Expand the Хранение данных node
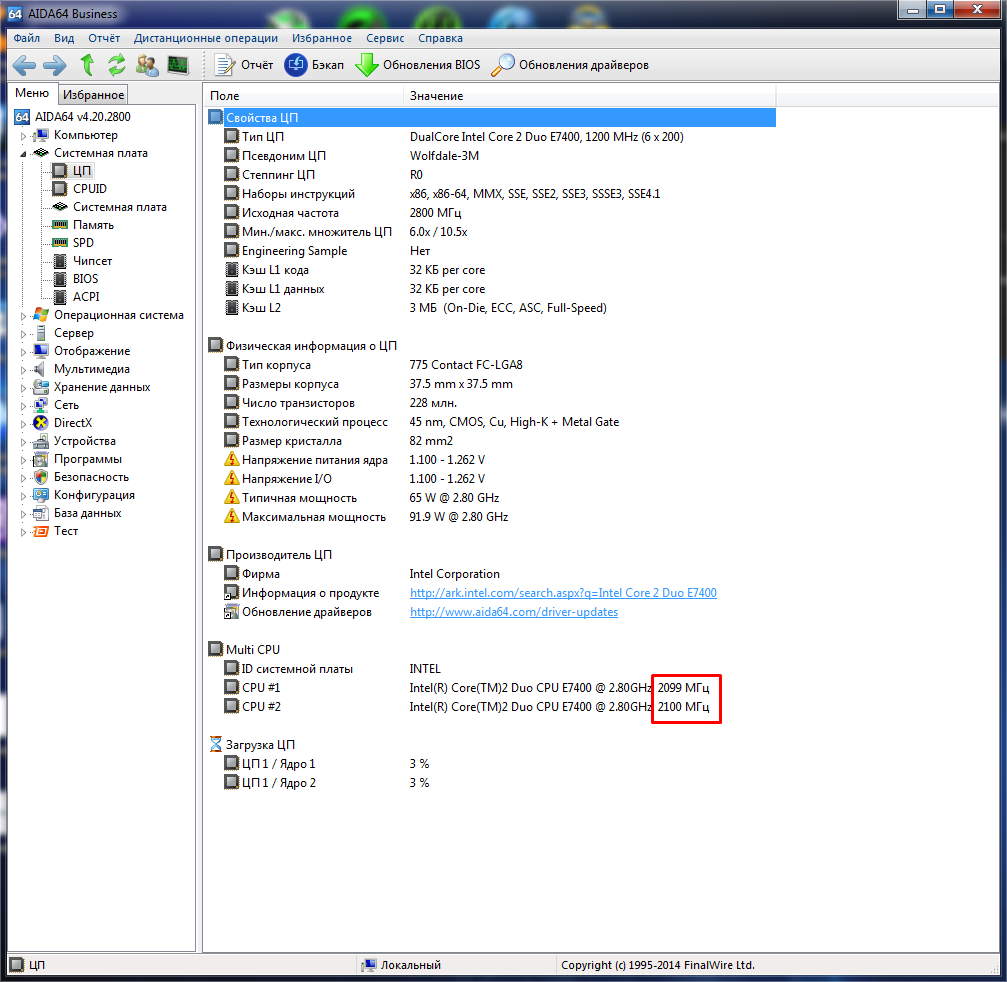Screen dimensions: 1007x982 [x=23, y=387]
